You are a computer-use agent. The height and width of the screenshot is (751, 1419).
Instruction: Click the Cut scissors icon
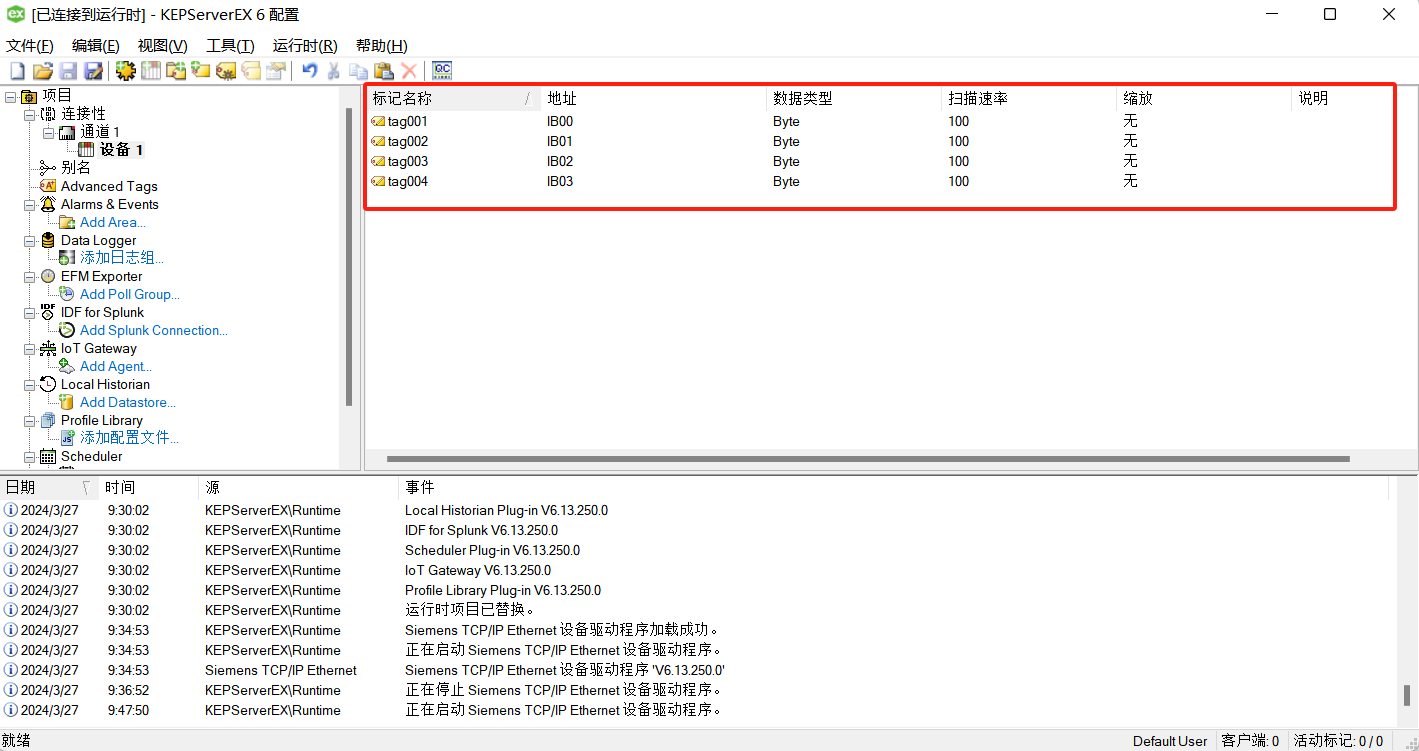click(x=334, y=71)
